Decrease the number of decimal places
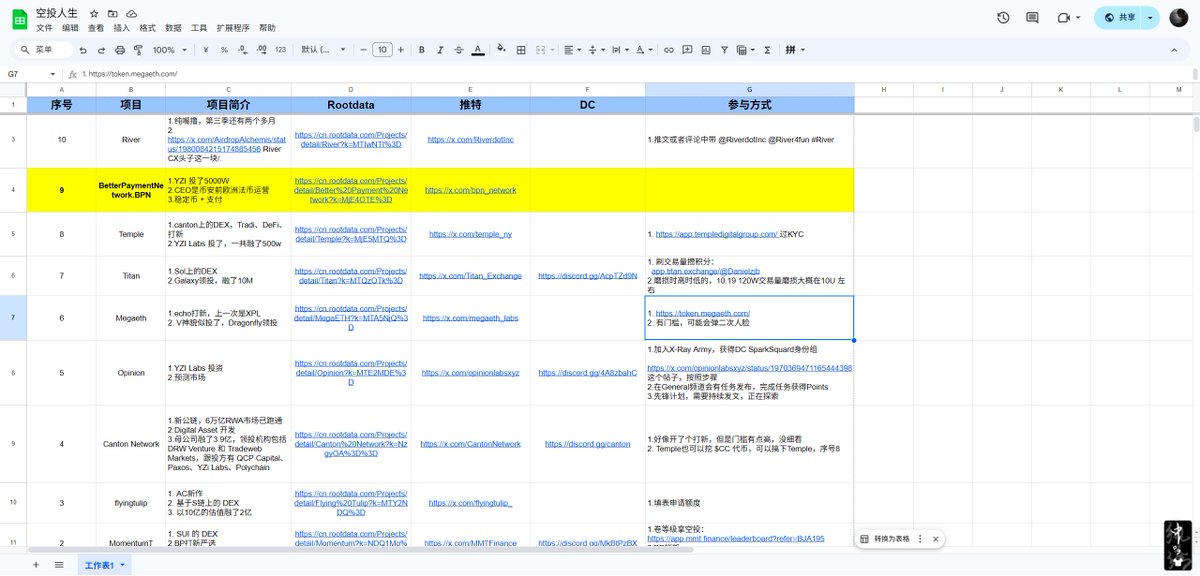The image size is (1200, 576). (x=242, y=49)
